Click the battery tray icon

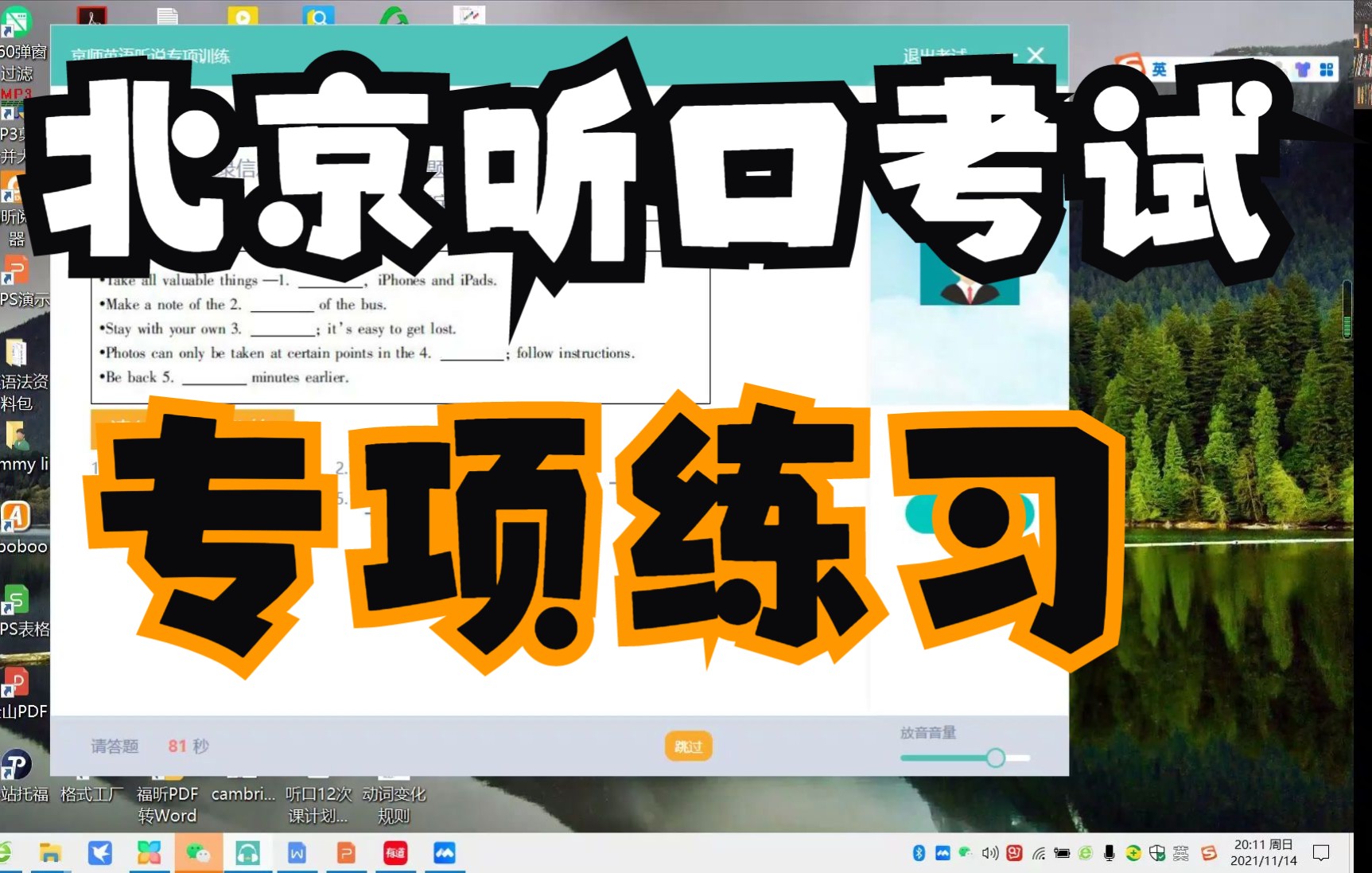click(1062, 853)
